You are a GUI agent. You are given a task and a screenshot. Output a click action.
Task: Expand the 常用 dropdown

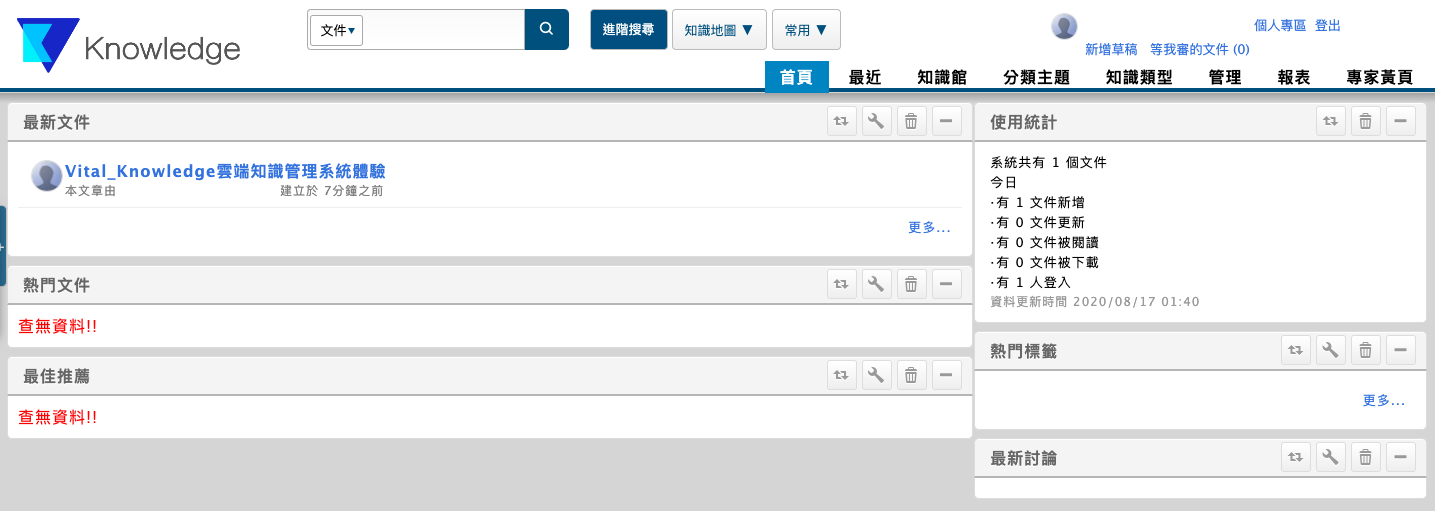pos(806,30)
